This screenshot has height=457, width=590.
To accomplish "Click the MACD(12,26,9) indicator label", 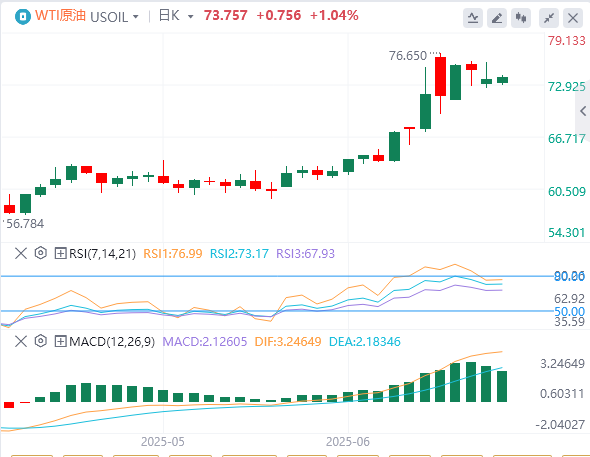I will [112, 342].
